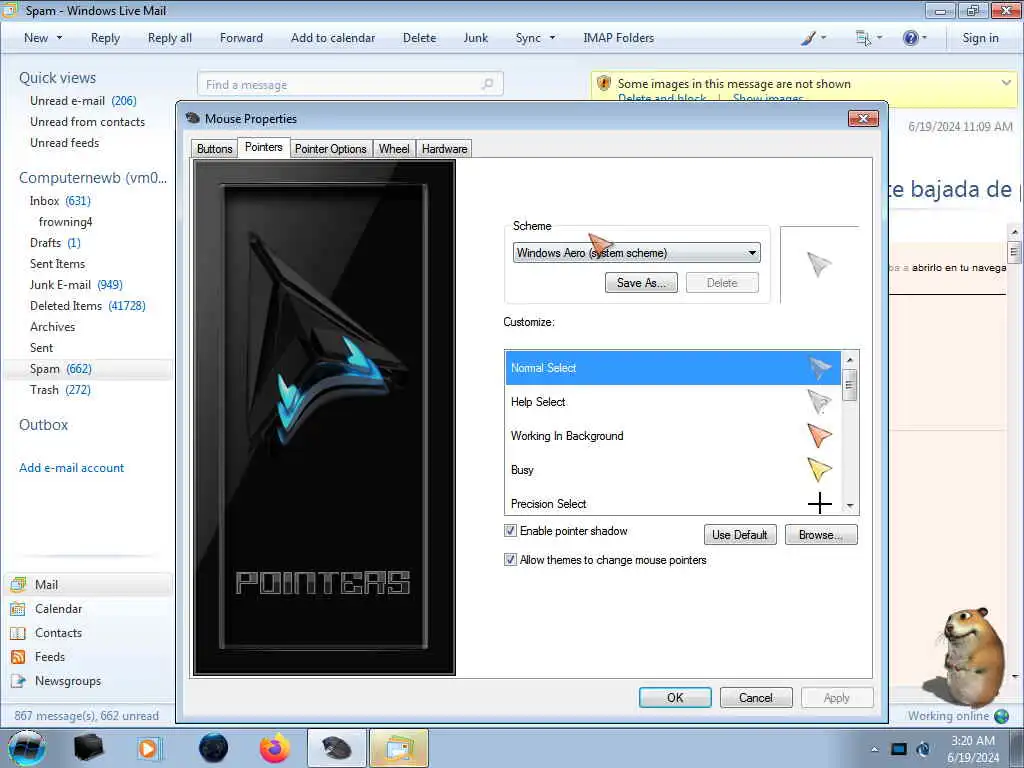Click the mouse icon on taskbar
Image resolution: width=1024 pixels, height=768 pixels.
tap(336, 748)
